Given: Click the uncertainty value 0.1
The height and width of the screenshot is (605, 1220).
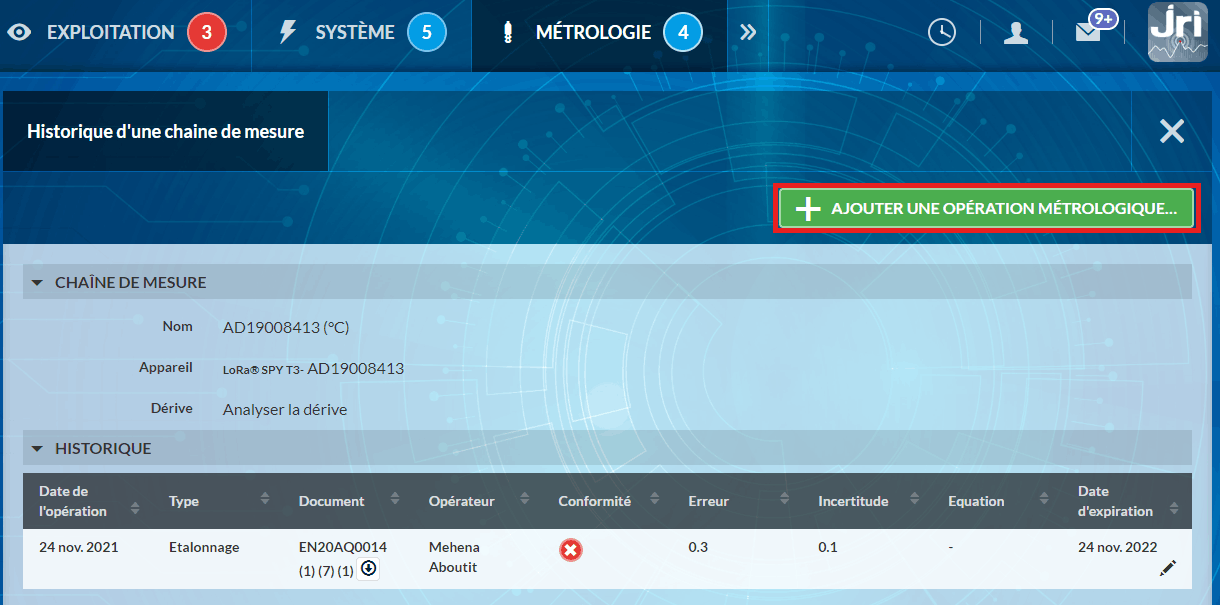Looking at the screenshot, I should 828,547.
